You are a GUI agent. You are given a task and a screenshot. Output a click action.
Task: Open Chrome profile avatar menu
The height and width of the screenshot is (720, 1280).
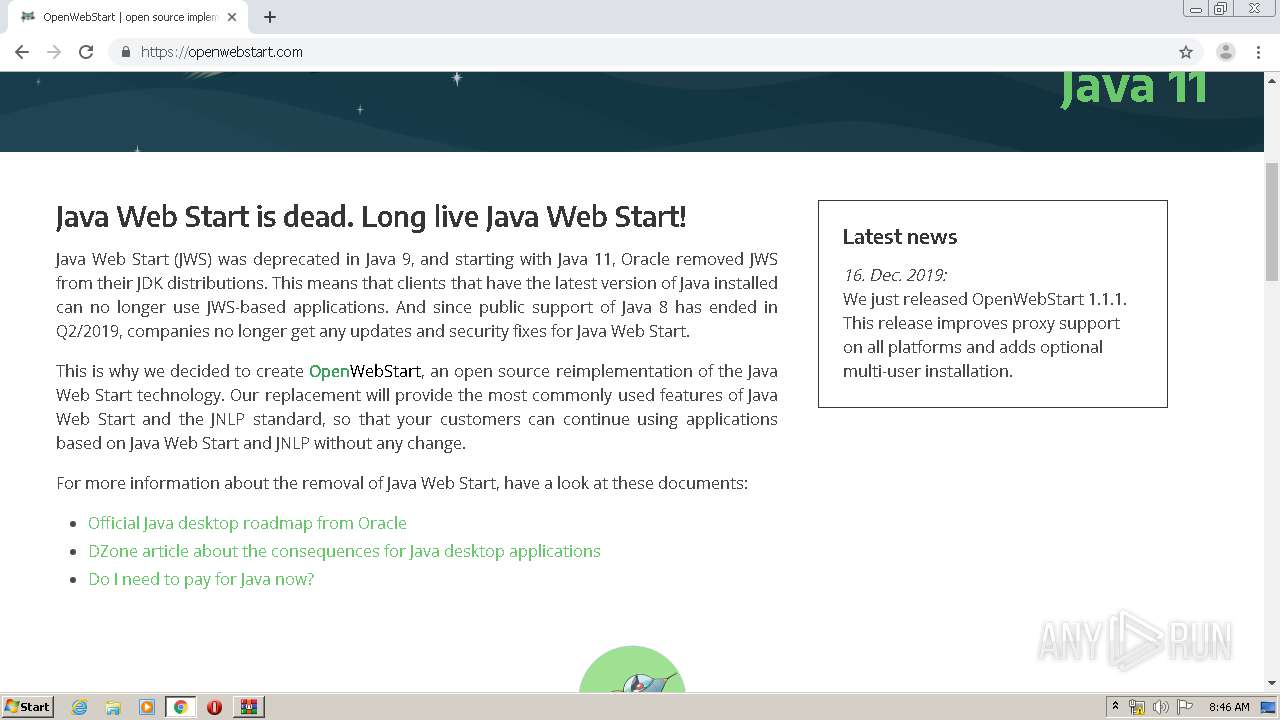pyautogui.click(x=1225, y=52)
